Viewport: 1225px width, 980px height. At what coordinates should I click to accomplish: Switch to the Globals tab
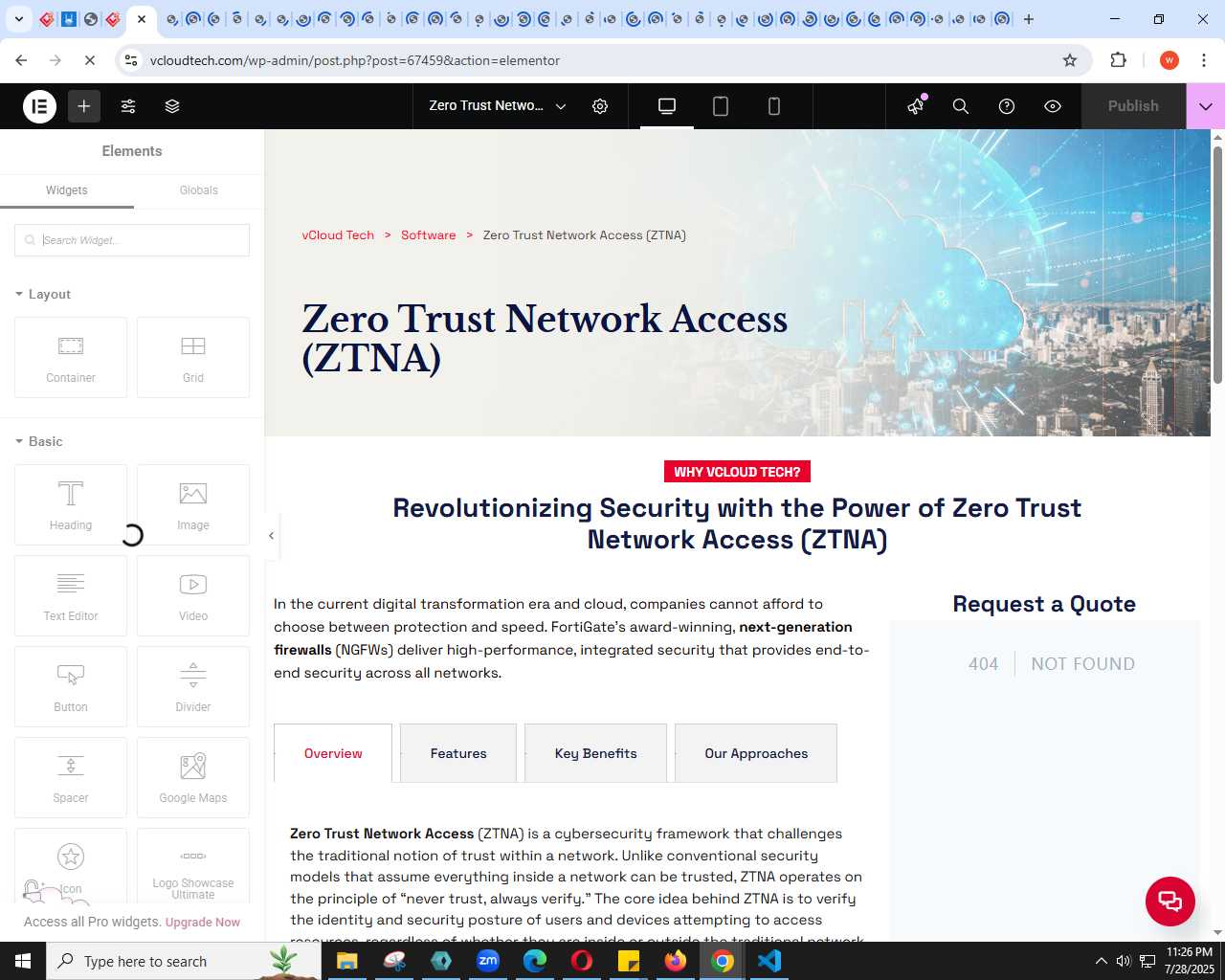coord(199,190)
